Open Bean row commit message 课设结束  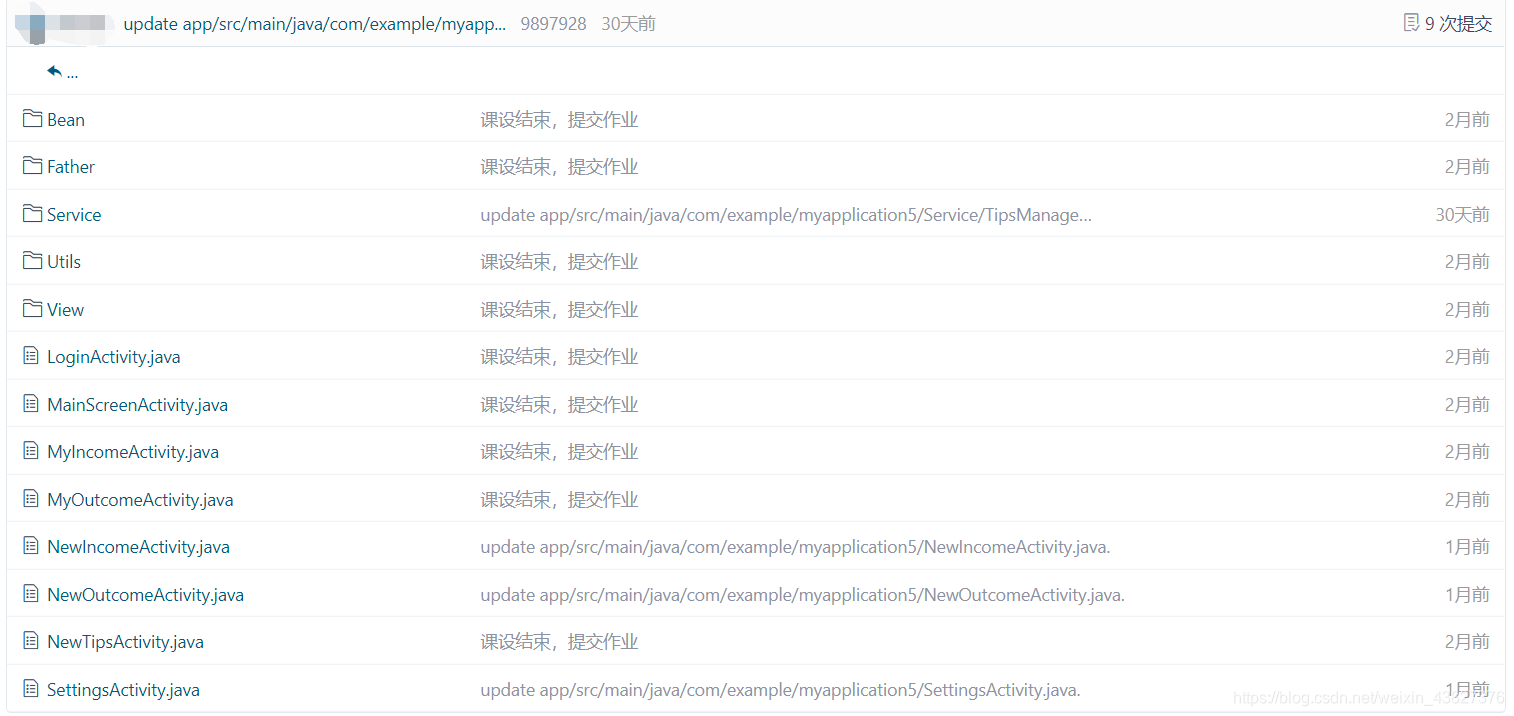[x=559, y=120]
